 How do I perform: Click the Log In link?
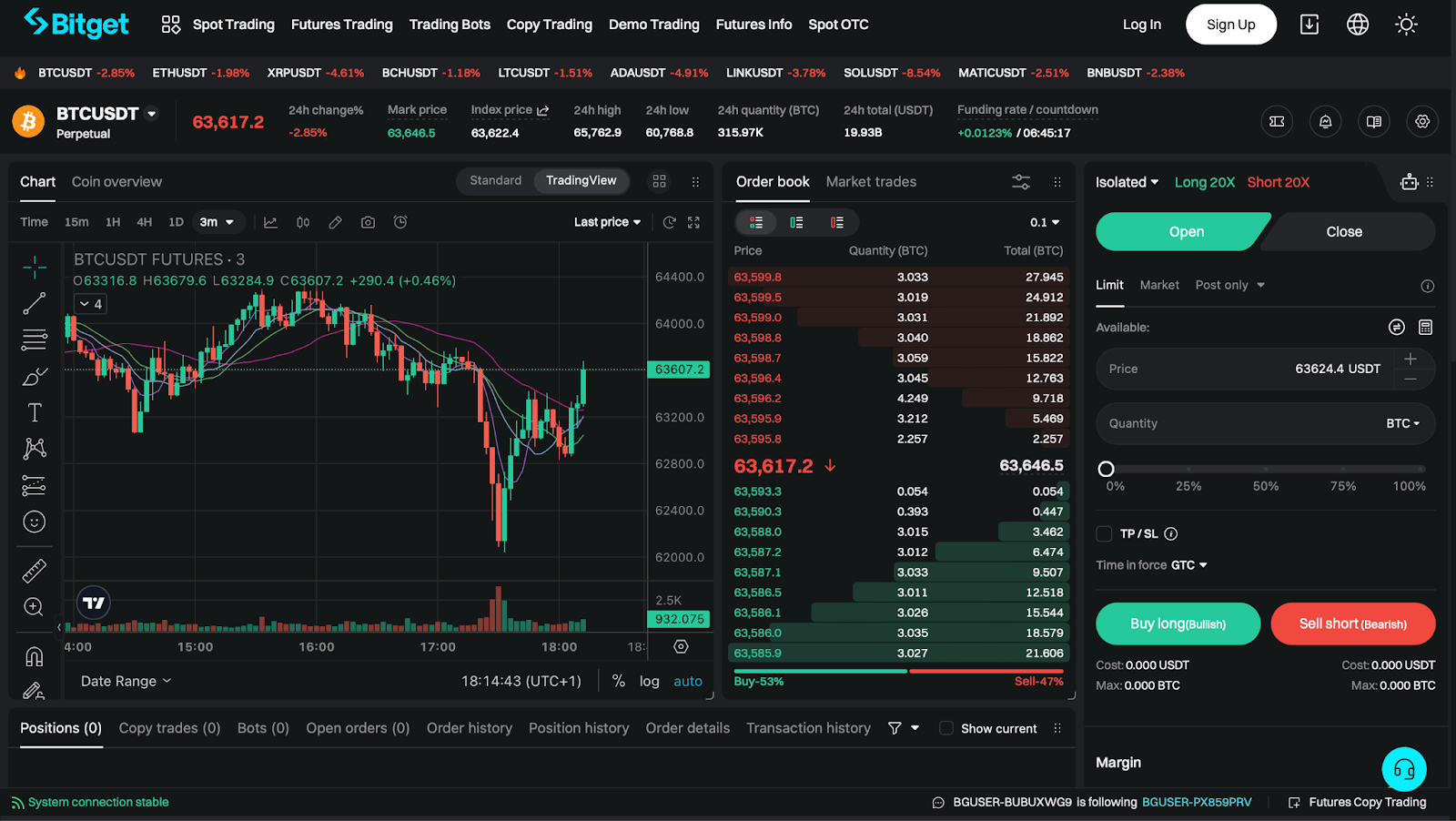click(x=1141, y=25)
